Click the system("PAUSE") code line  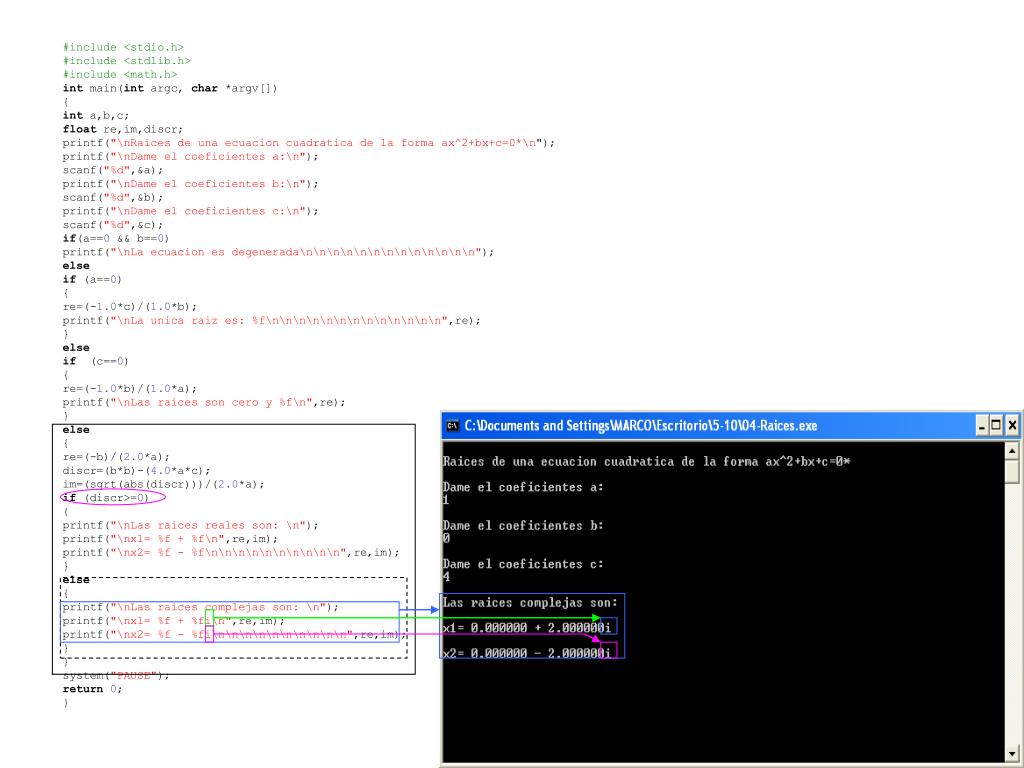coord(116,676)
